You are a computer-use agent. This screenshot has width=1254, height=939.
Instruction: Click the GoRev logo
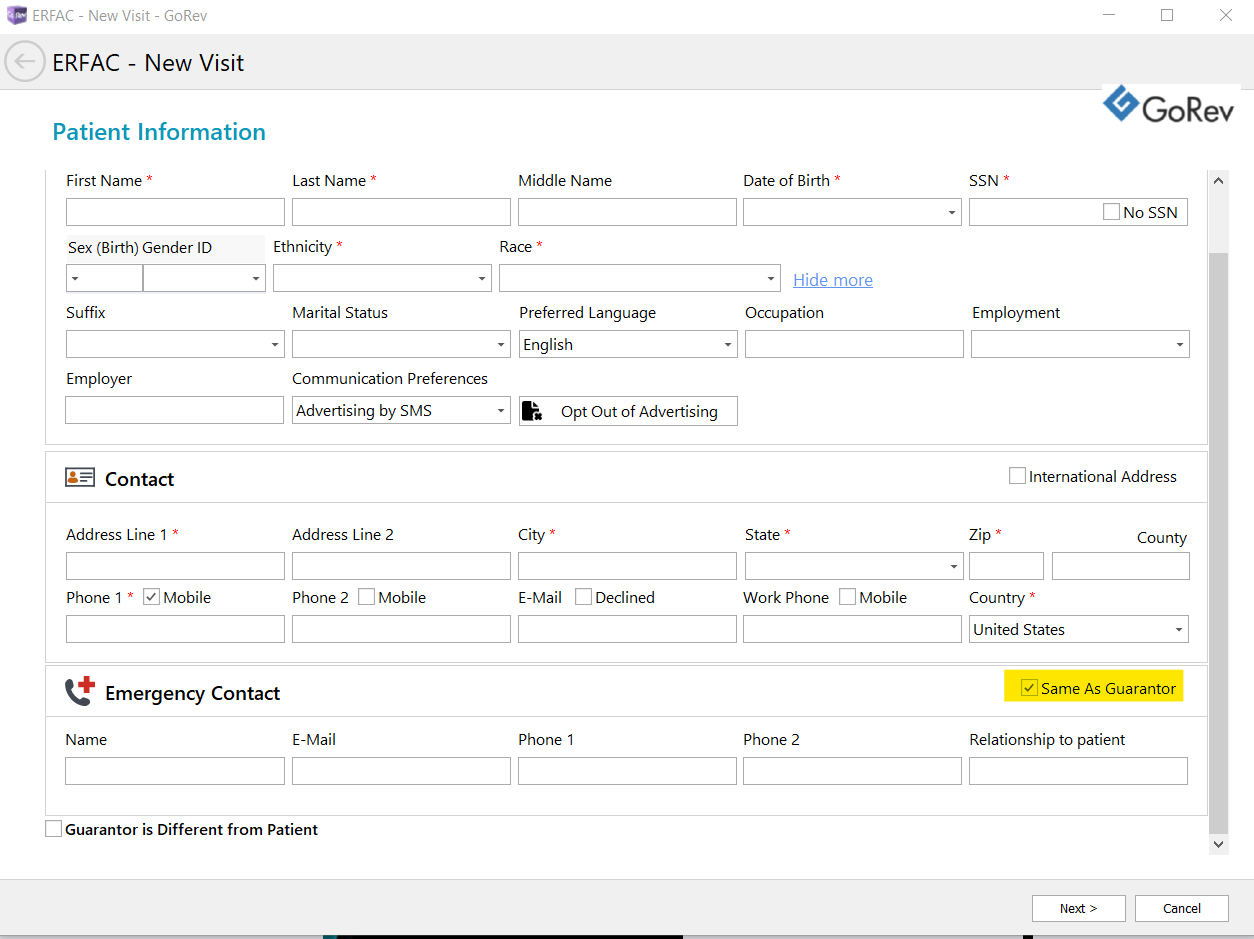tap(1170, 104)
